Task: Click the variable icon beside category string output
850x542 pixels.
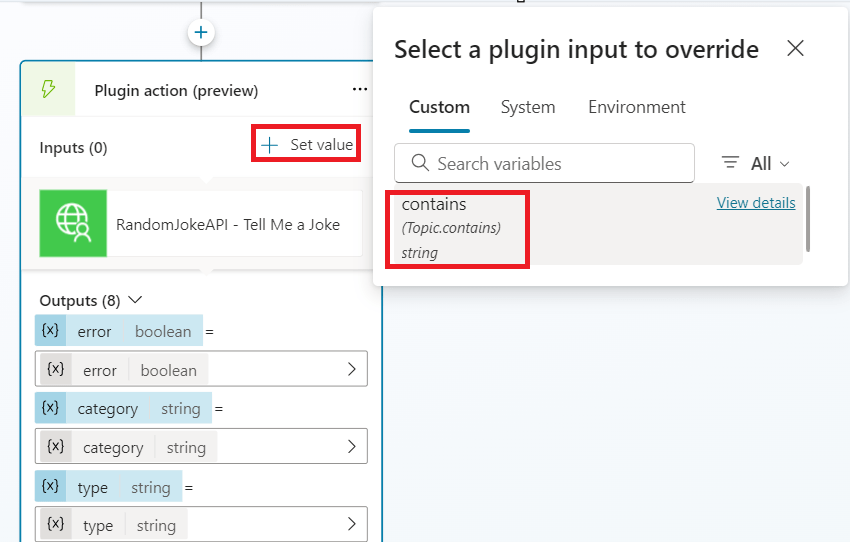Action: [x=50, y=408]
